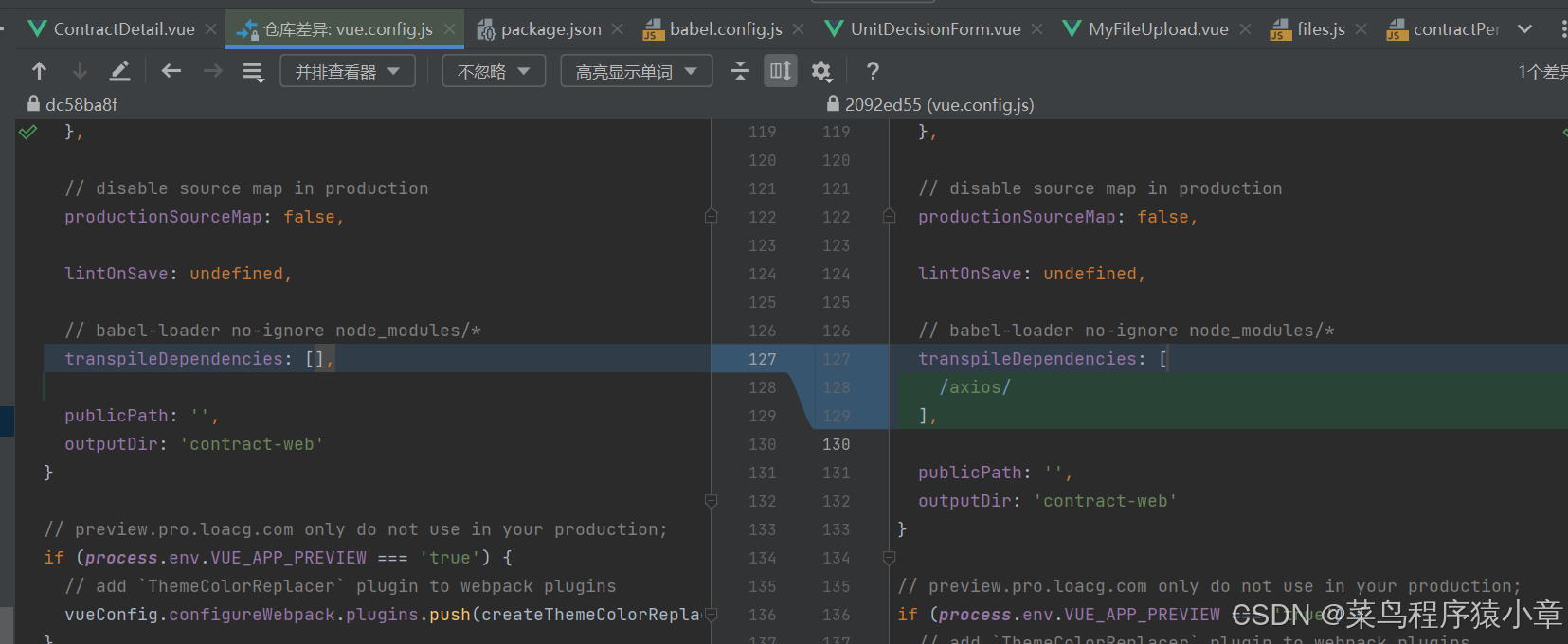Close UnitDecisionForm.vue tab
This screenshot has width=1568, height=644.
coord(1037,29)
